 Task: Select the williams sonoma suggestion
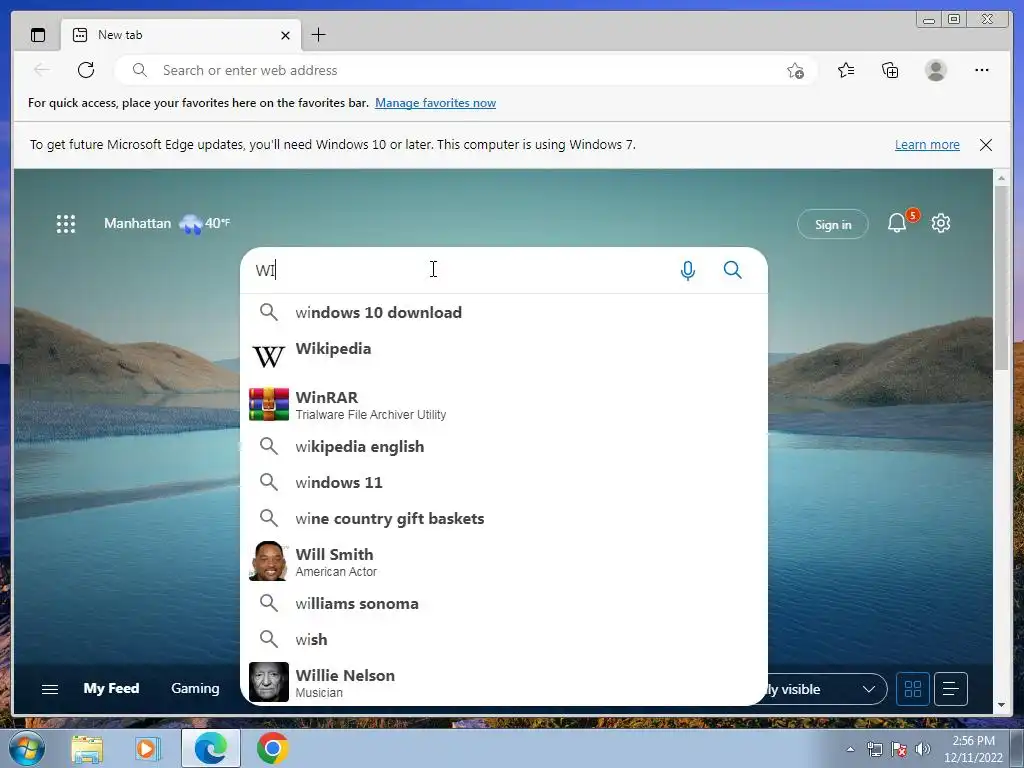click(x=504, y=603)
